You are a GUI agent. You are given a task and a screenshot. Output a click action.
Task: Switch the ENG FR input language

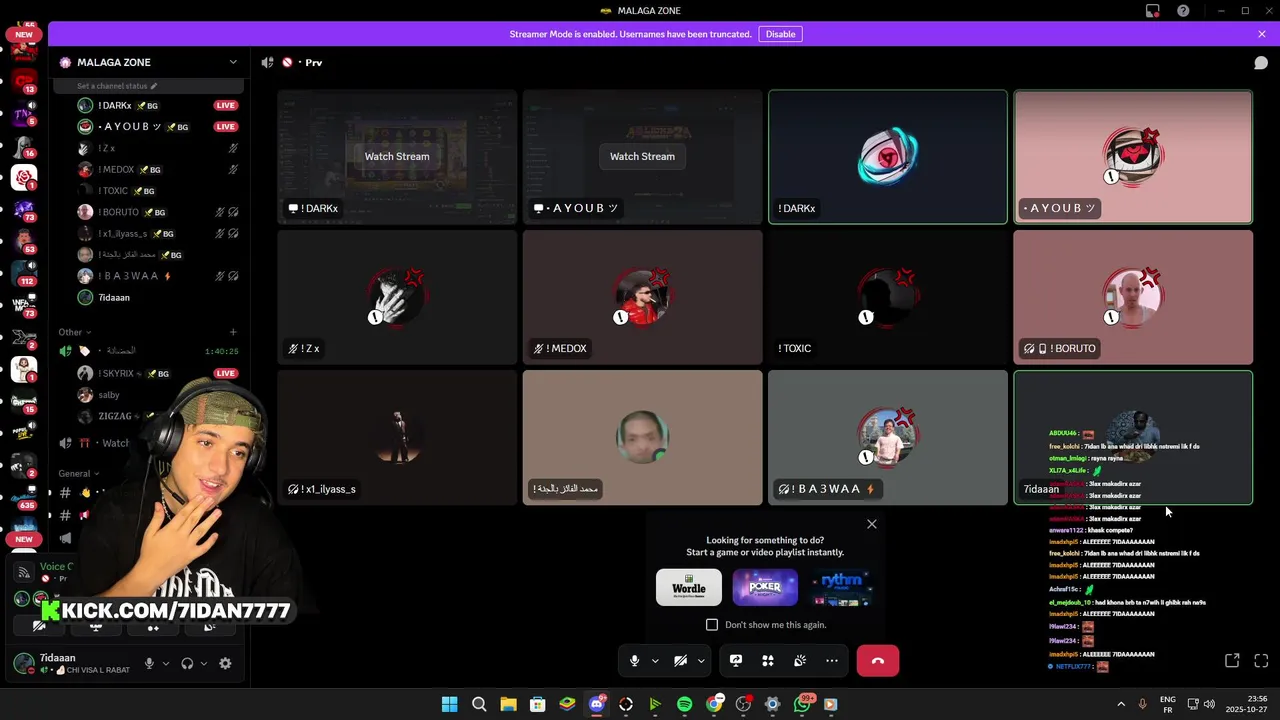tap(1167, 704)
